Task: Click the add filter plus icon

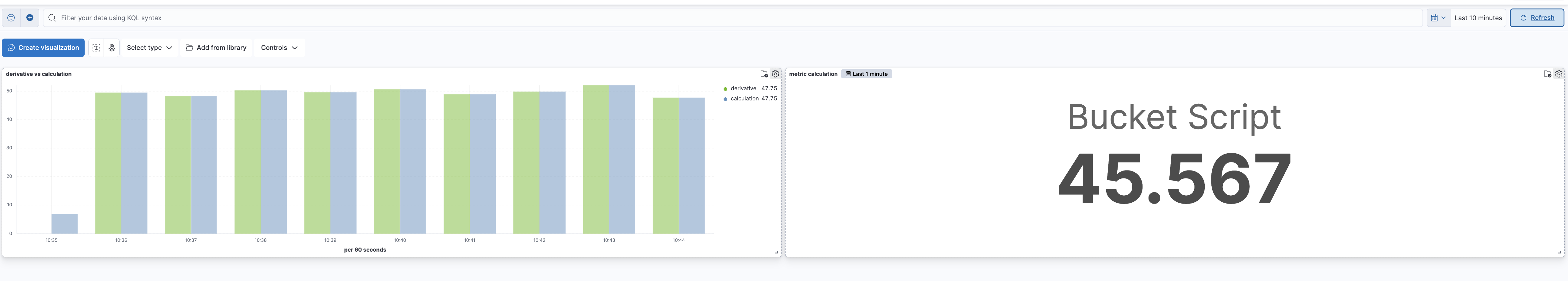Action: pos(30,18)
